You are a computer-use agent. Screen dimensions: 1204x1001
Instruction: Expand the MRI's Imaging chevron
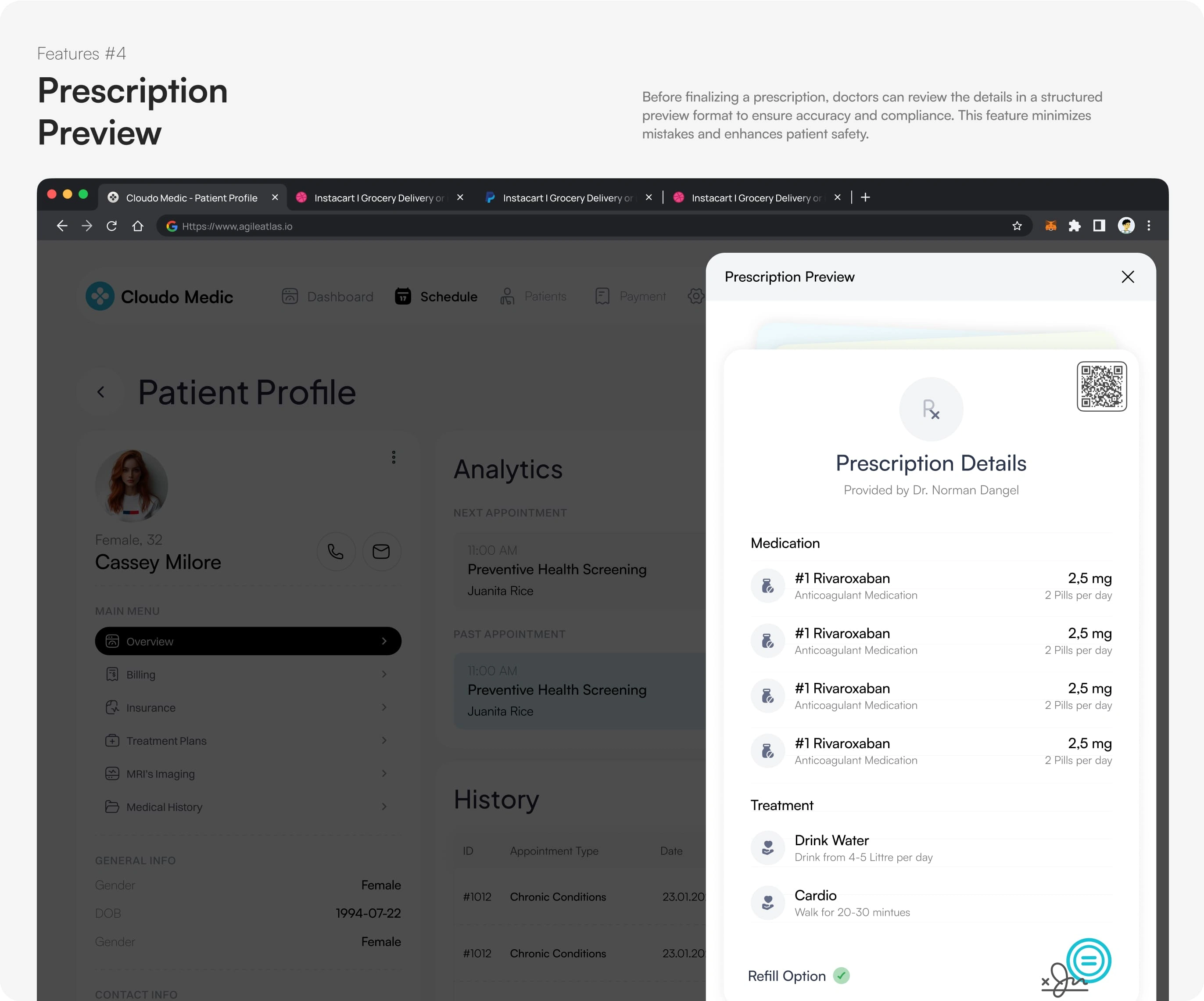[x=384, y=773]
